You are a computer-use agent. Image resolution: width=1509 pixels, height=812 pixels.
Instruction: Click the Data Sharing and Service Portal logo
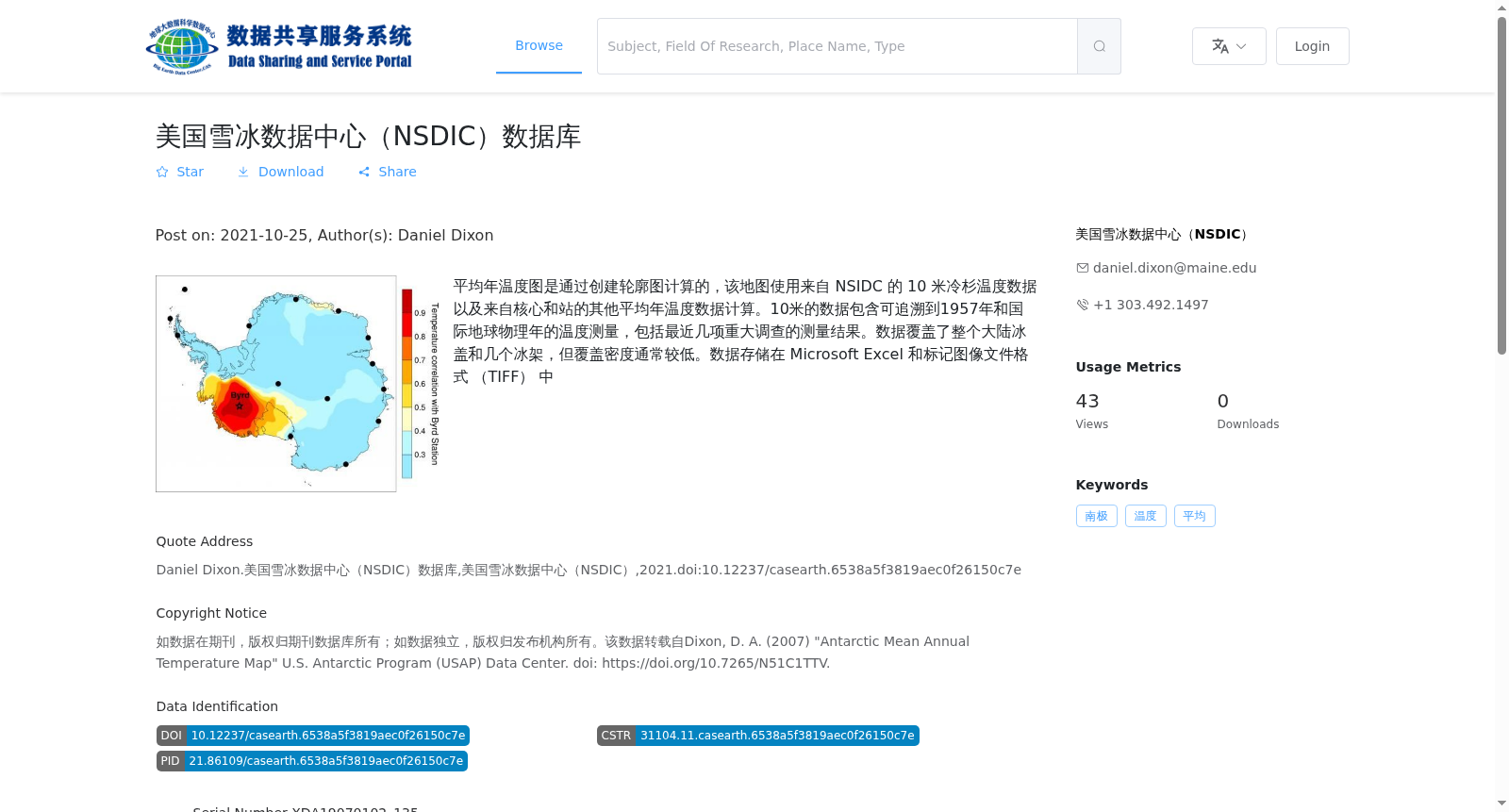point(279,46)
